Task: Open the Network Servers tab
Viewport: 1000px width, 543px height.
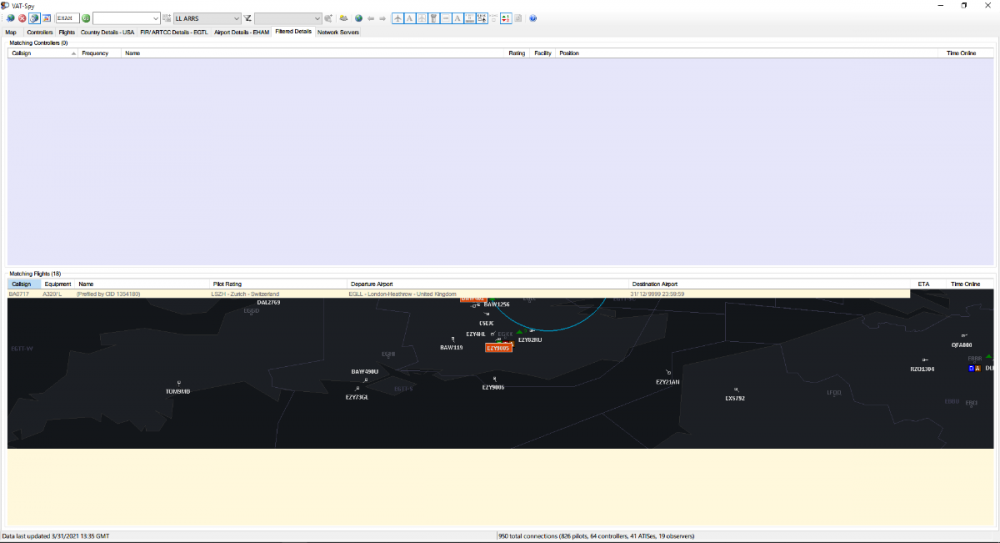Action: (x=338, y=32)
